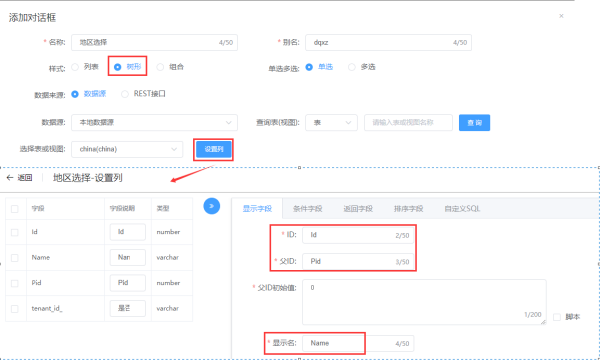The image size is (601, 361).
Task: Click the 设置列 button
Action: 213,149
